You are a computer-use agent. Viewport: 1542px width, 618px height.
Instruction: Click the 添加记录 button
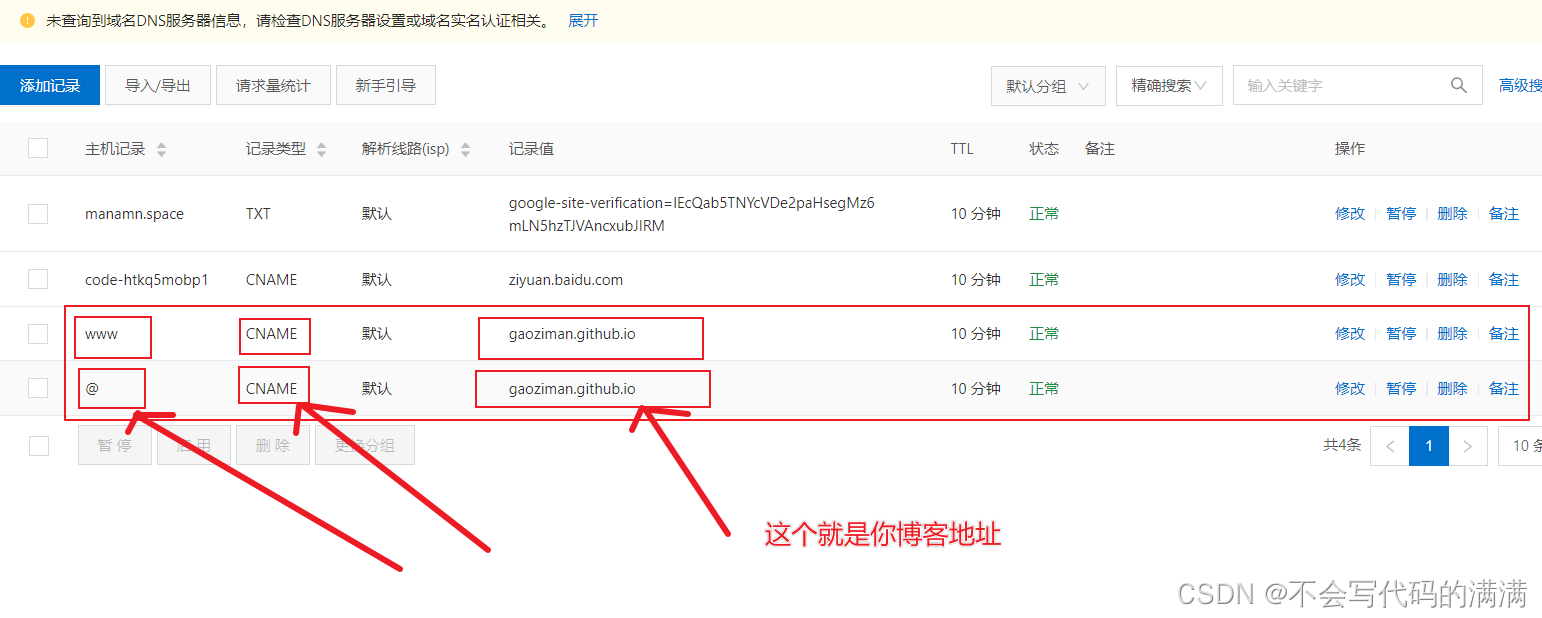pyautogui.click(x=50, y=86)
